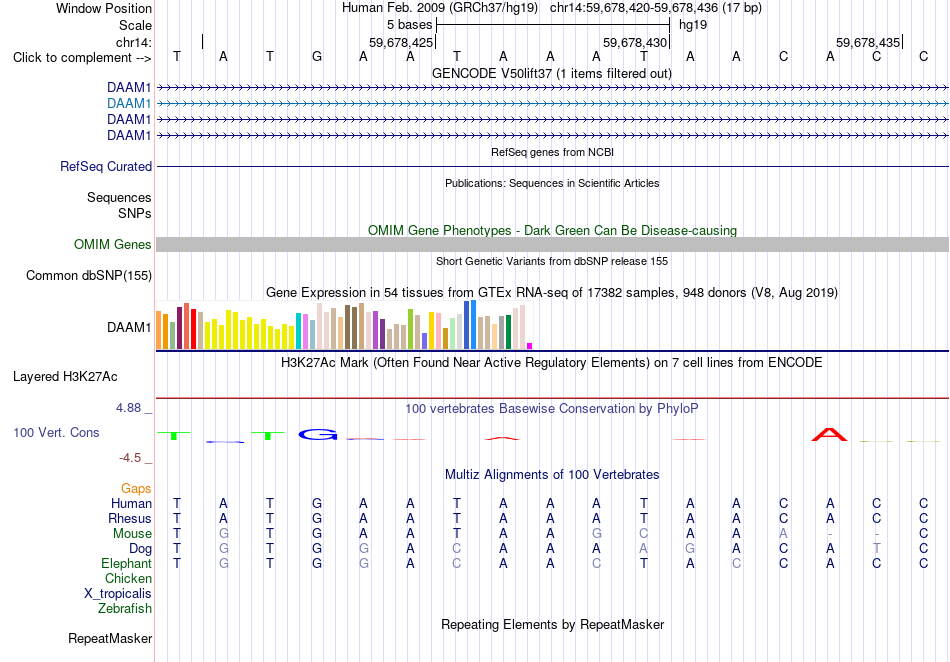
Task: Select the 'Human' alignment row label
Action: click(x=131, y=503)
